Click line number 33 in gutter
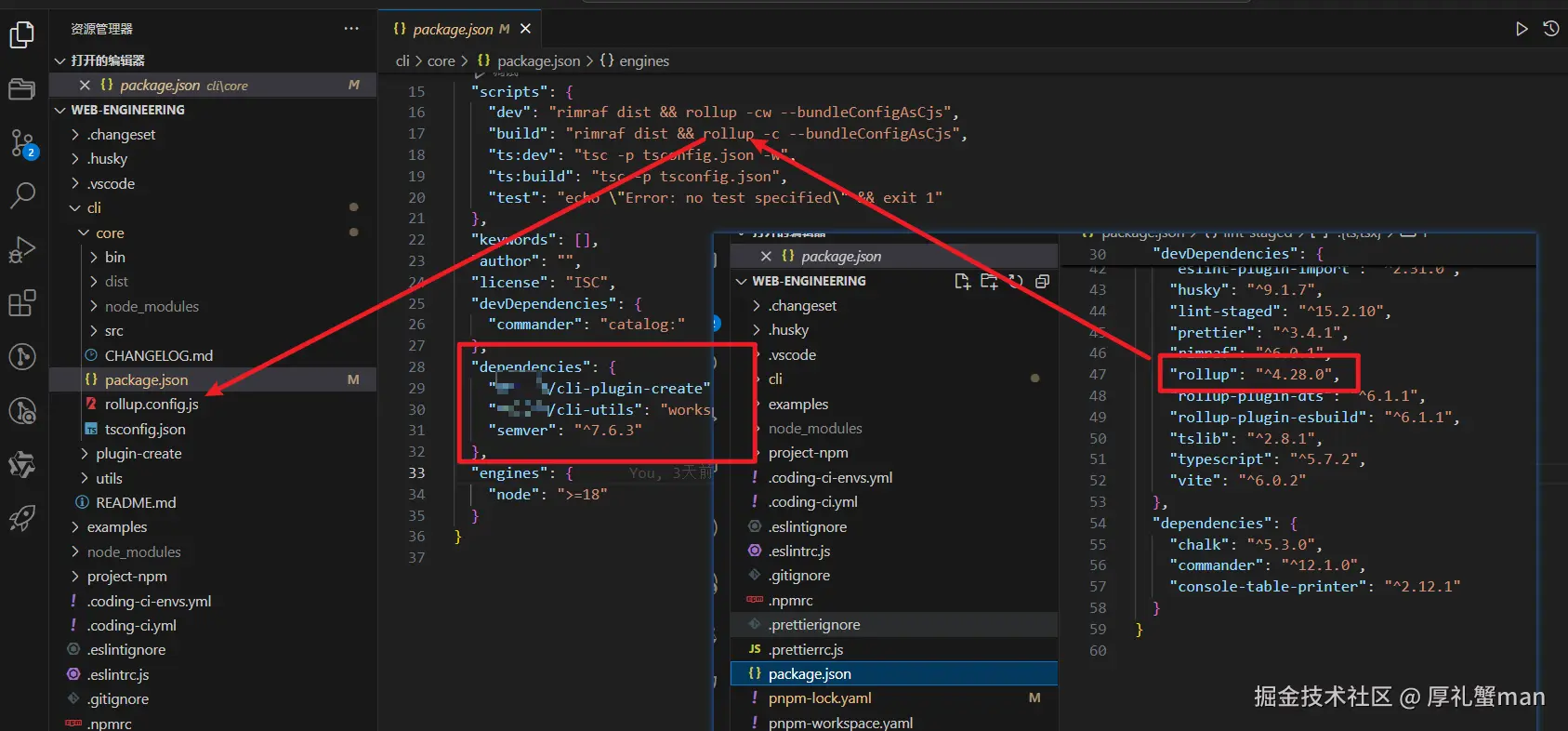Screen dimensions: 1568x731 (x=416, y=472)
